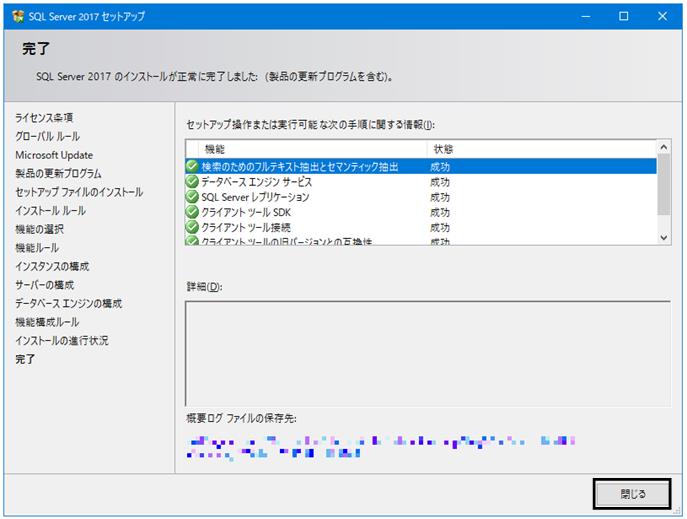The height and width of the screenshot is (519, 687).
Task: Click the feature list scrollbar thumb
Action: (663, 184)
